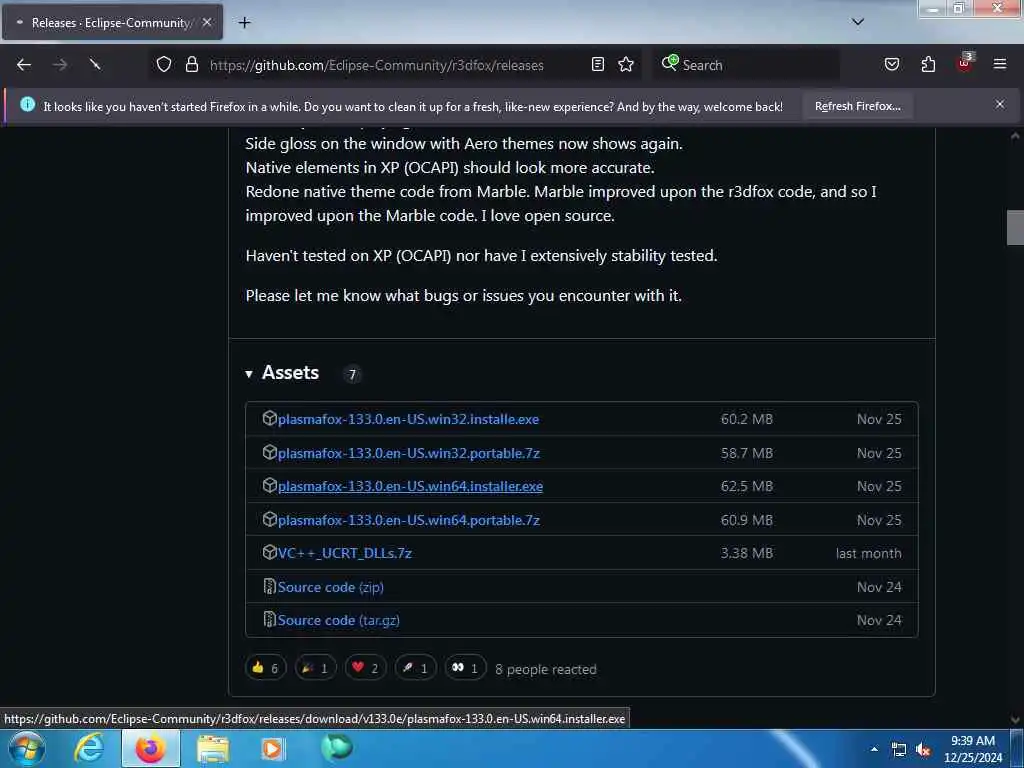Click the info icon in notification bar
The height and width of the screenshot is (768, 1024).
coord(27,104)
